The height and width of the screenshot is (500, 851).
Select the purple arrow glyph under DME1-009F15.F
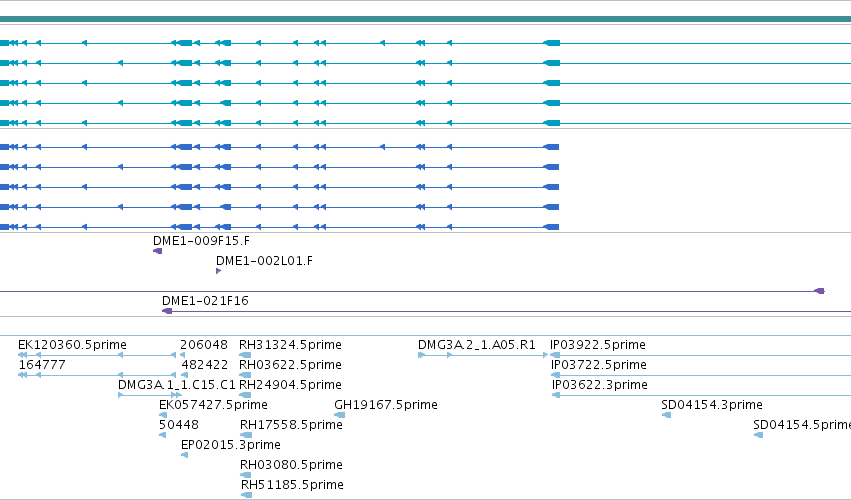coord(157,251)
